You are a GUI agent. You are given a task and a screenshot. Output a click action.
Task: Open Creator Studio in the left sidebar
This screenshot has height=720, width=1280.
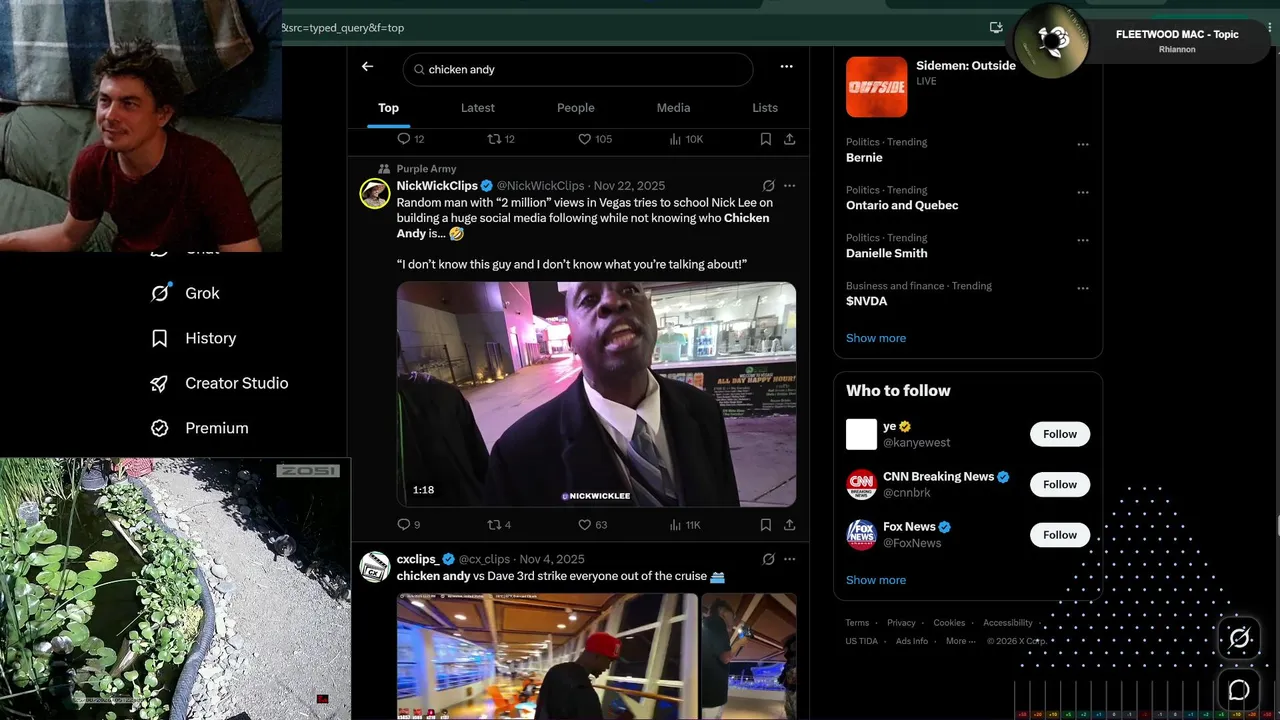pos(219,383)
